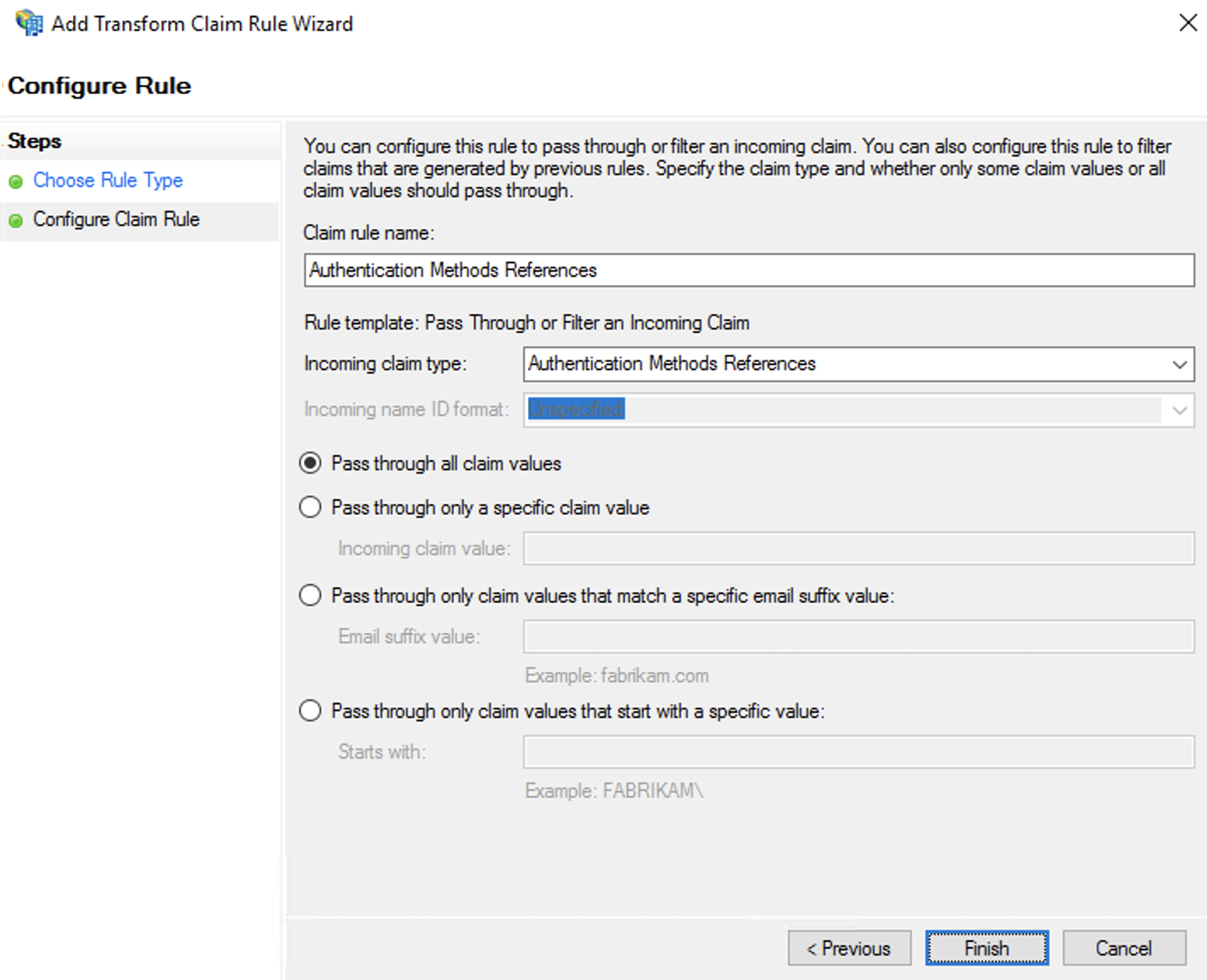Click the Incoming claim value field
The image size is (1207, 980).
858,549
